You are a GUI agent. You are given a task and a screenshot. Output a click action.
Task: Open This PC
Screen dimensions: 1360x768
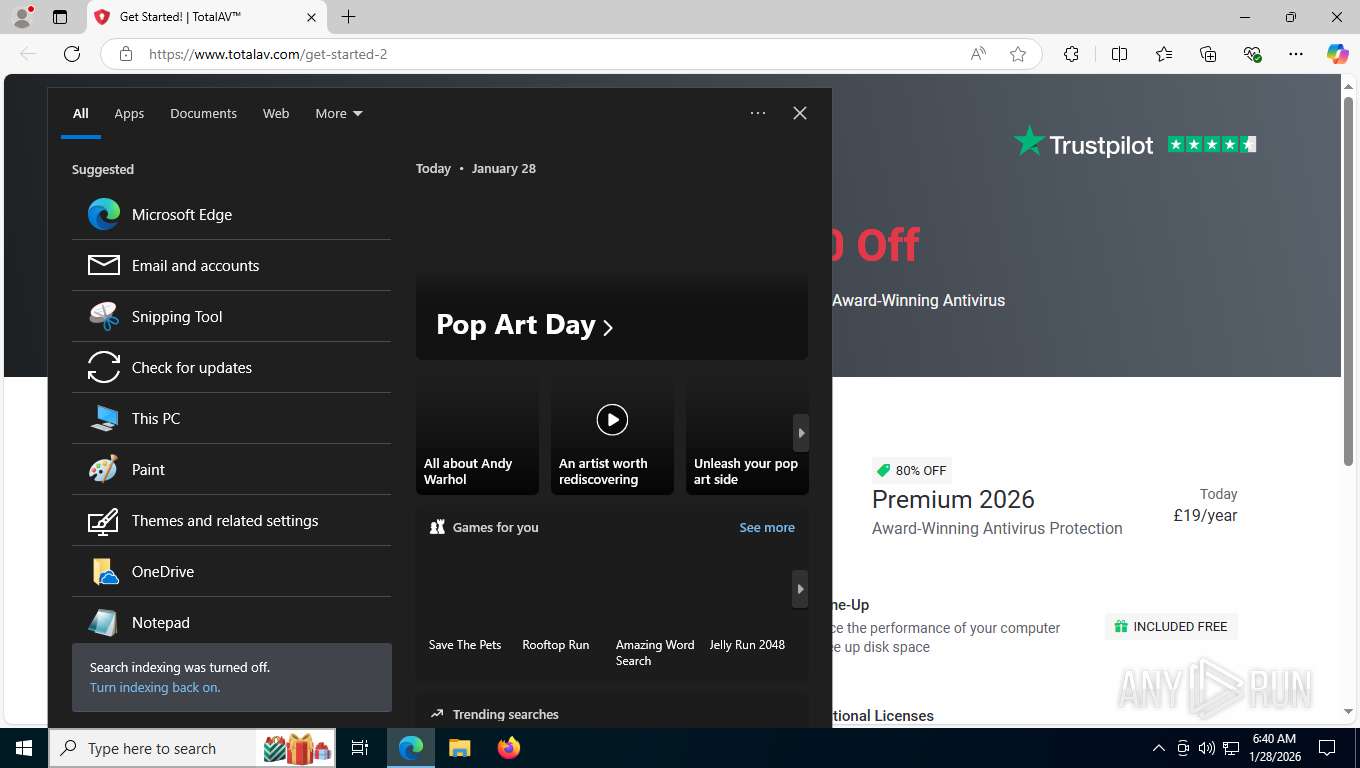tap(231, 418)
